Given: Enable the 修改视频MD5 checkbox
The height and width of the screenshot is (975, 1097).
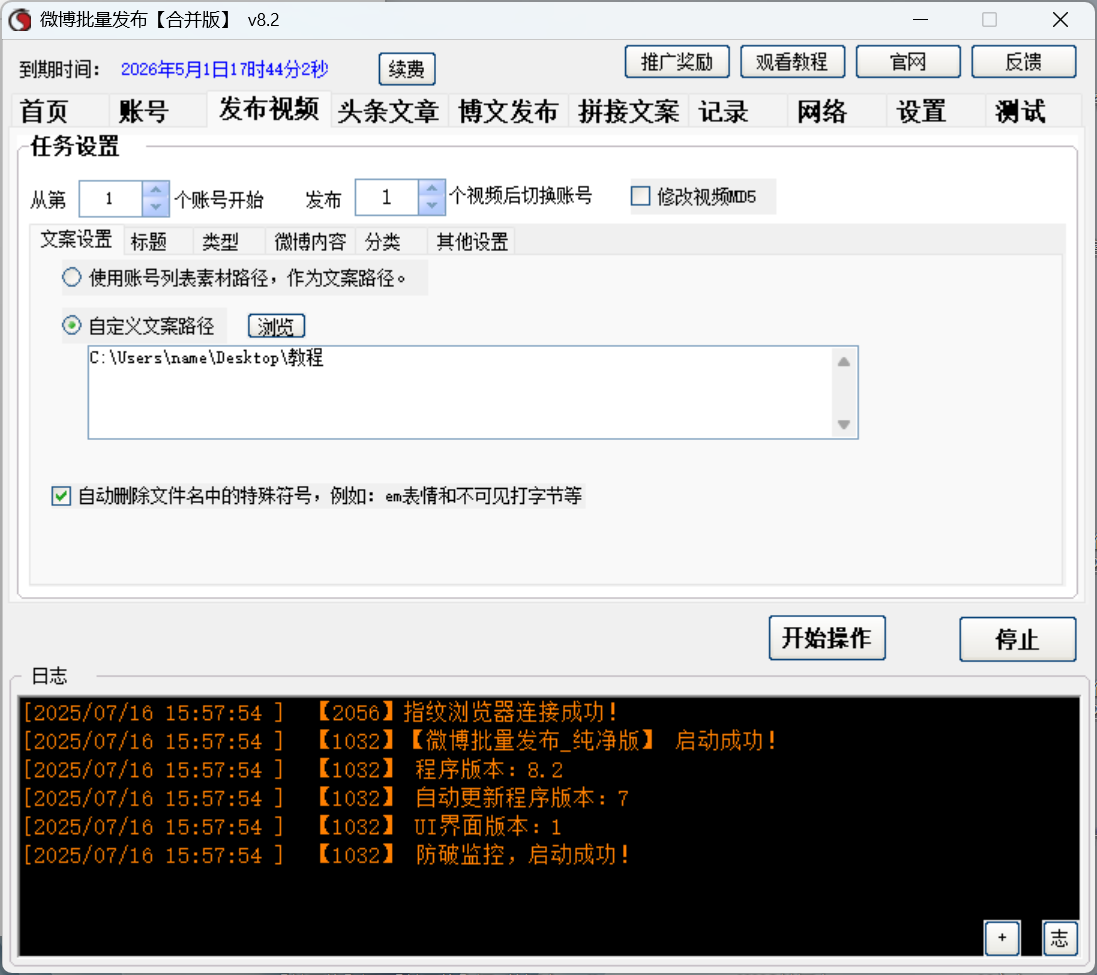Looking at the screenshot, I should 640,196.
